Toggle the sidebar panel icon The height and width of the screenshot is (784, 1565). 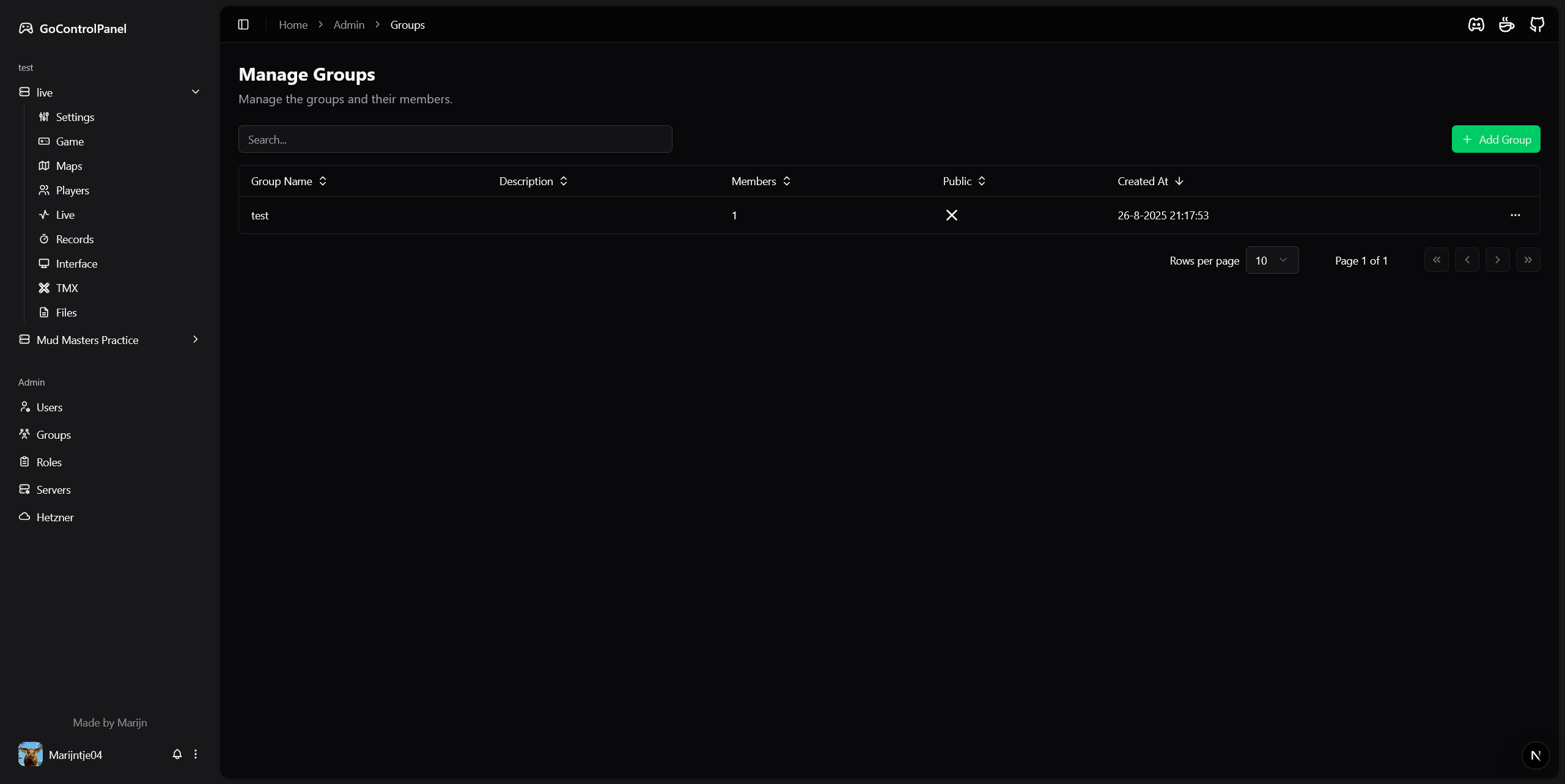243,24
